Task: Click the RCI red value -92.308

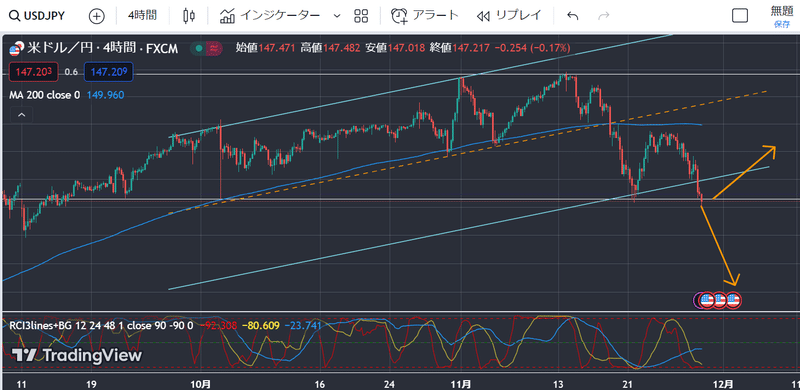Action: tap(219, 325)
